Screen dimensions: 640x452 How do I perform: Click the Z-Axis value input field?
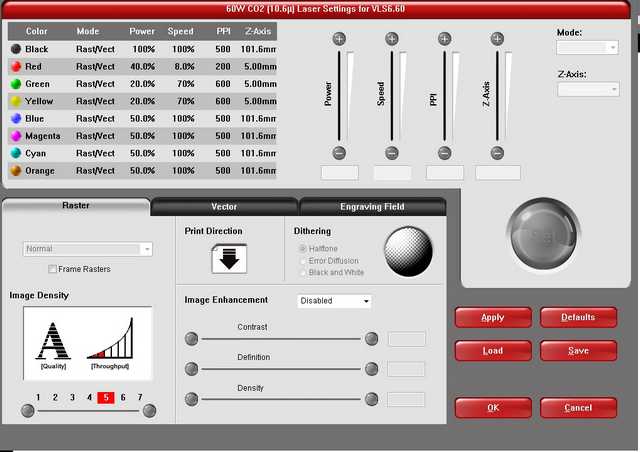point(498,173)
